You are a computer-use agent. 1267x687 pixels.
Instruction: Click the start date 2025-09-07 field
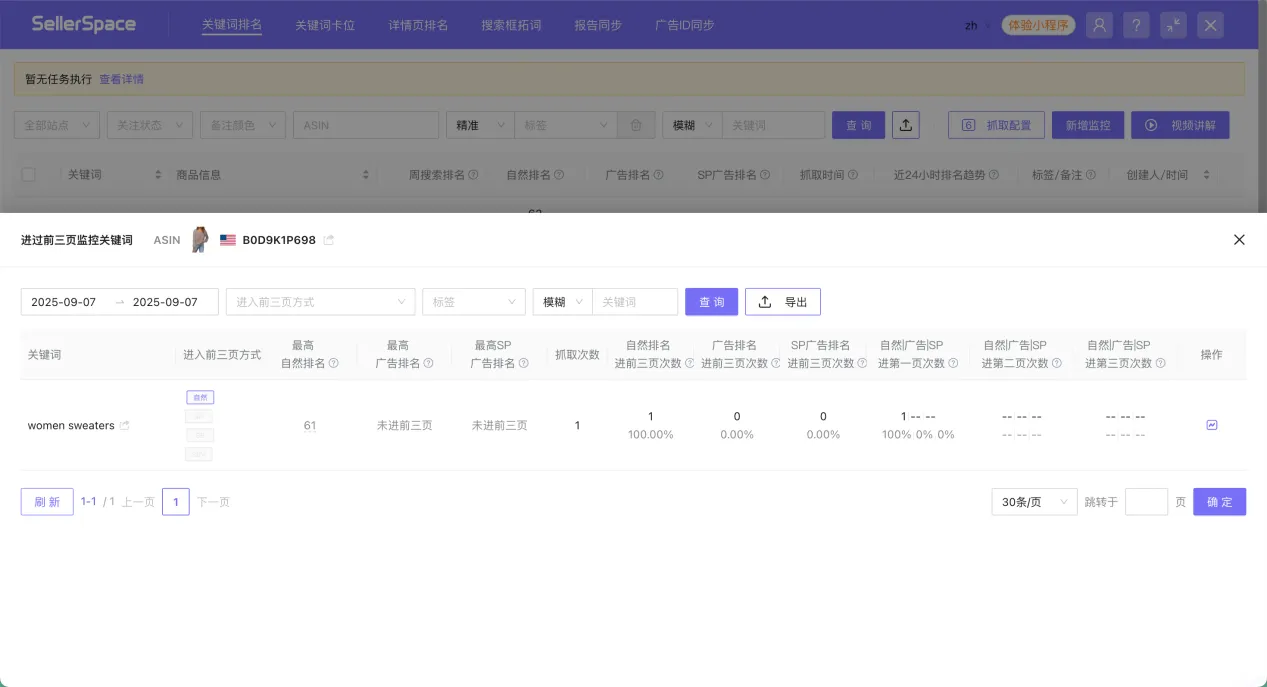coord(64,302)
